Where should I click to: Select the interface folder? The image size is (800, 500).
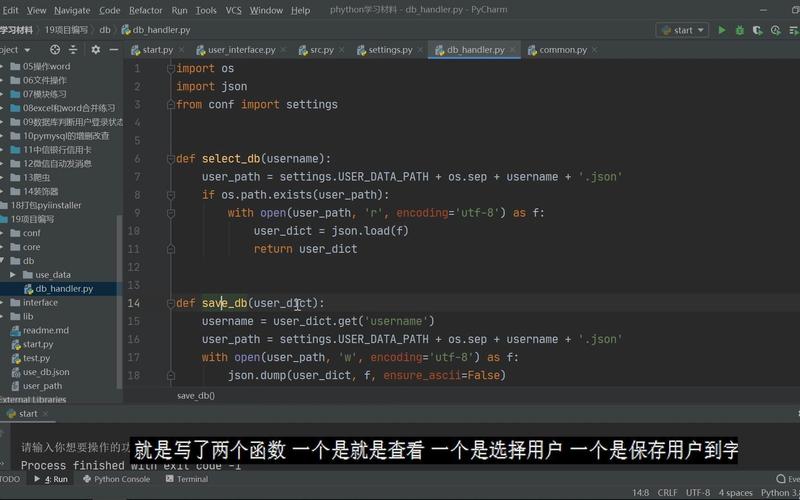coord(40,303)
